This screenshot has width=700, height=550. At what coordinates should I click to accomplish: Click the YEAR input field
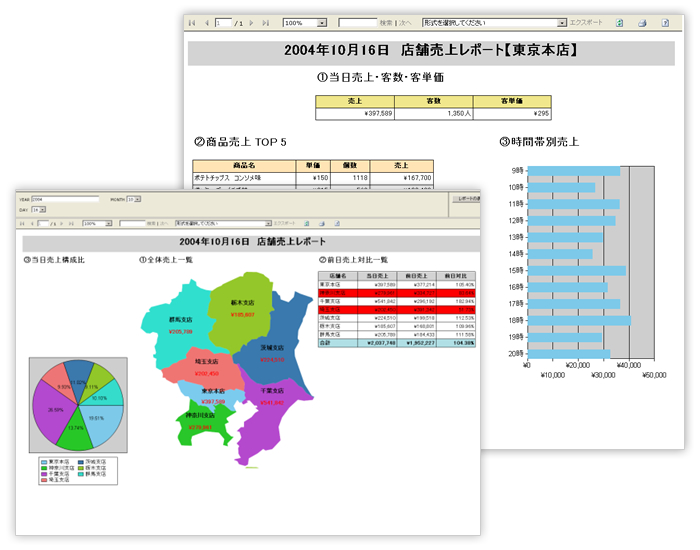tap(64, 200)
